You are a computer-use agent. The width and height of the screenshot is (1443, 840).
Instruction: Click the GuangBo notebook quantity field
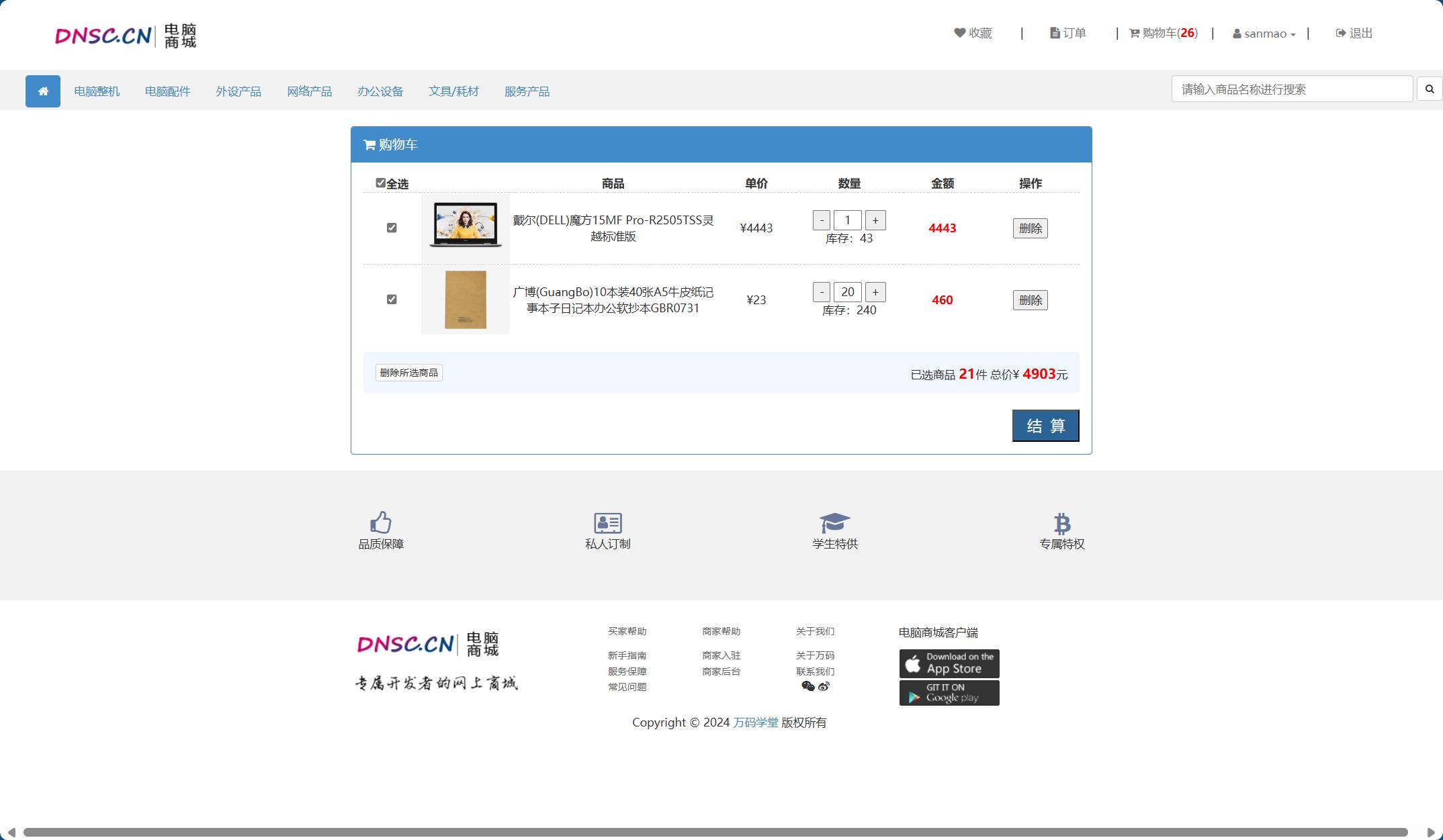pos(848,292)
